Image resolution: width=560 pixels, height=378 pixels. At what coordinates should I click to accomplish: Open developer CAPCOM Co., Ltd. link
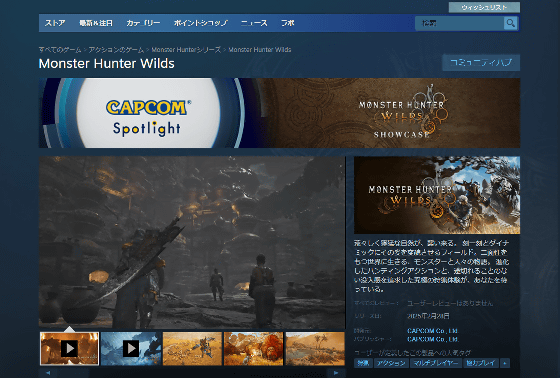[432, 331]
